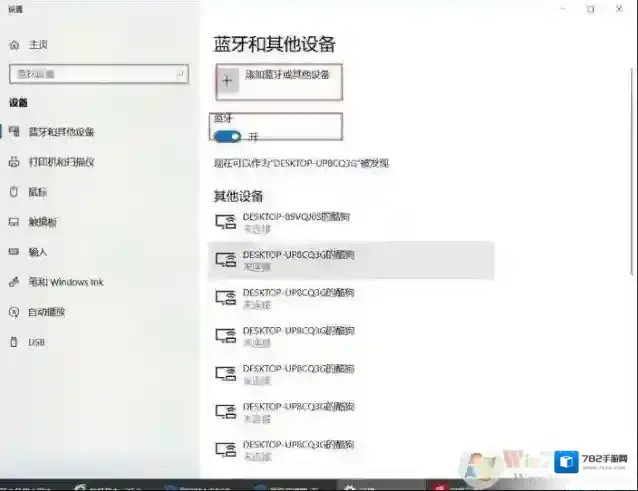Image resolution: width=638 pixels, height=491 pixels.
Task: Open the 触摸板 touchpad settings
Action: pyautogui.click(x=33, y=222)
